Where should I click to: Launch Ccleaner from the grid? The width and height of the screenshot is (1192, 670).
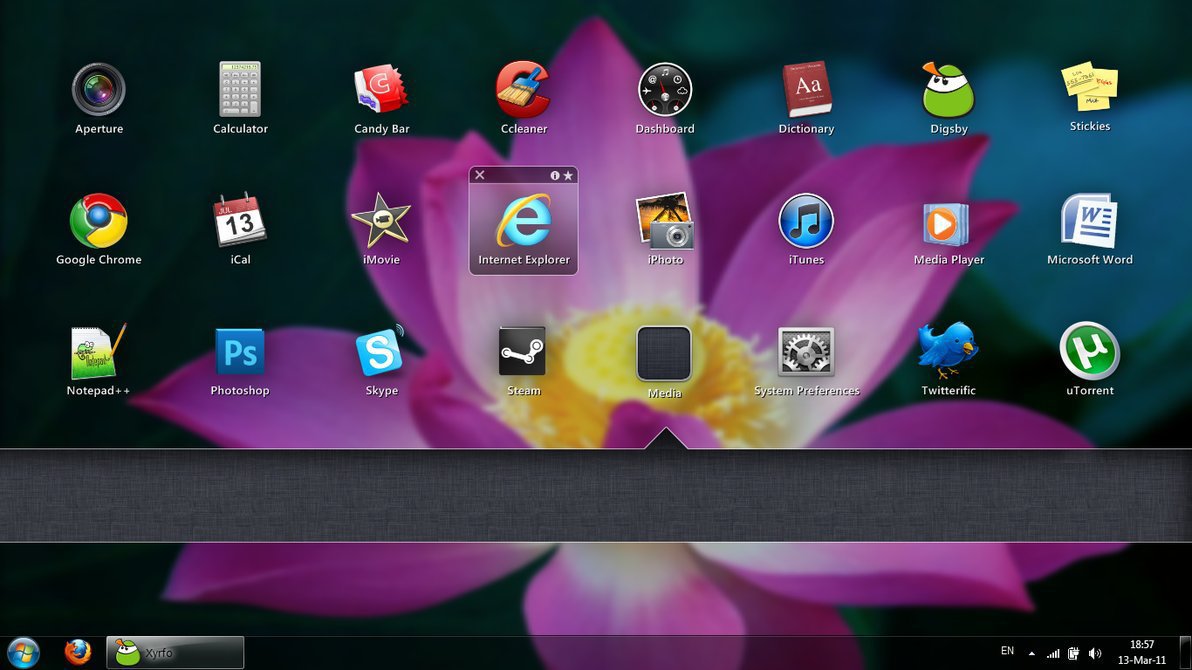[x=523, y=89]
